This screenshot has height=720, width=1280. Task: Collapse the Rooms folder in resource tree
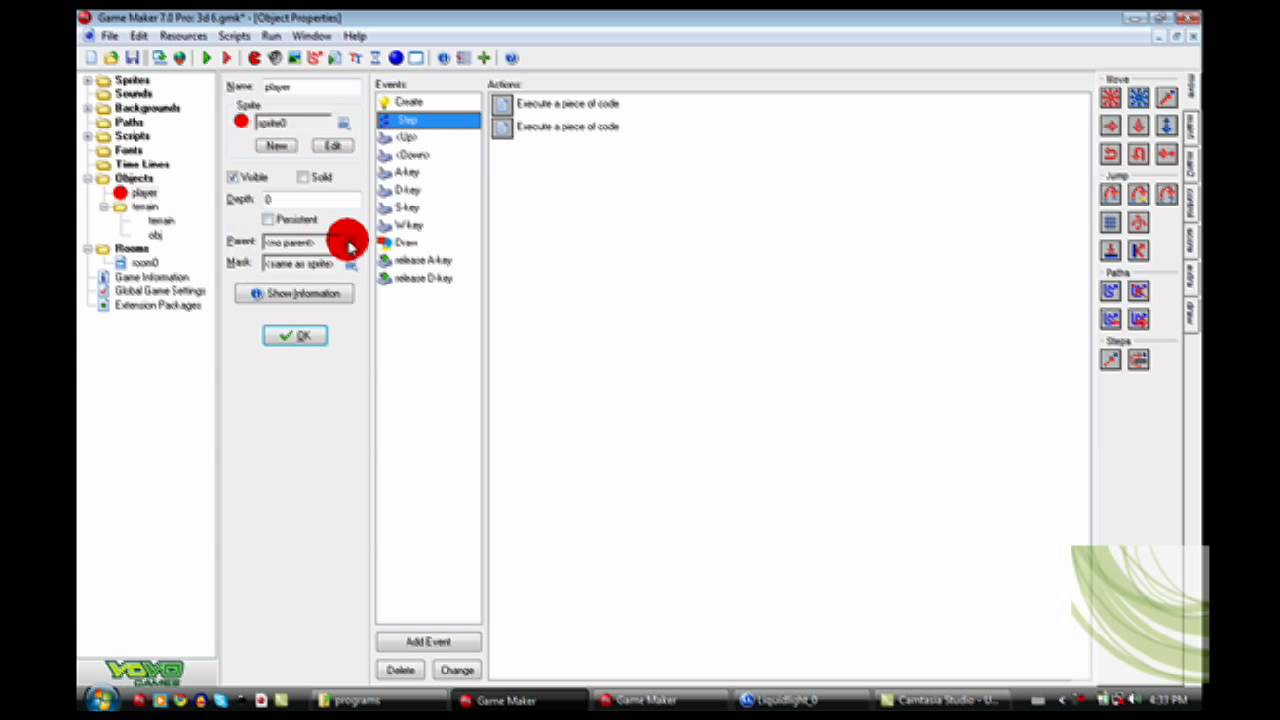click(x=88, y=248)
